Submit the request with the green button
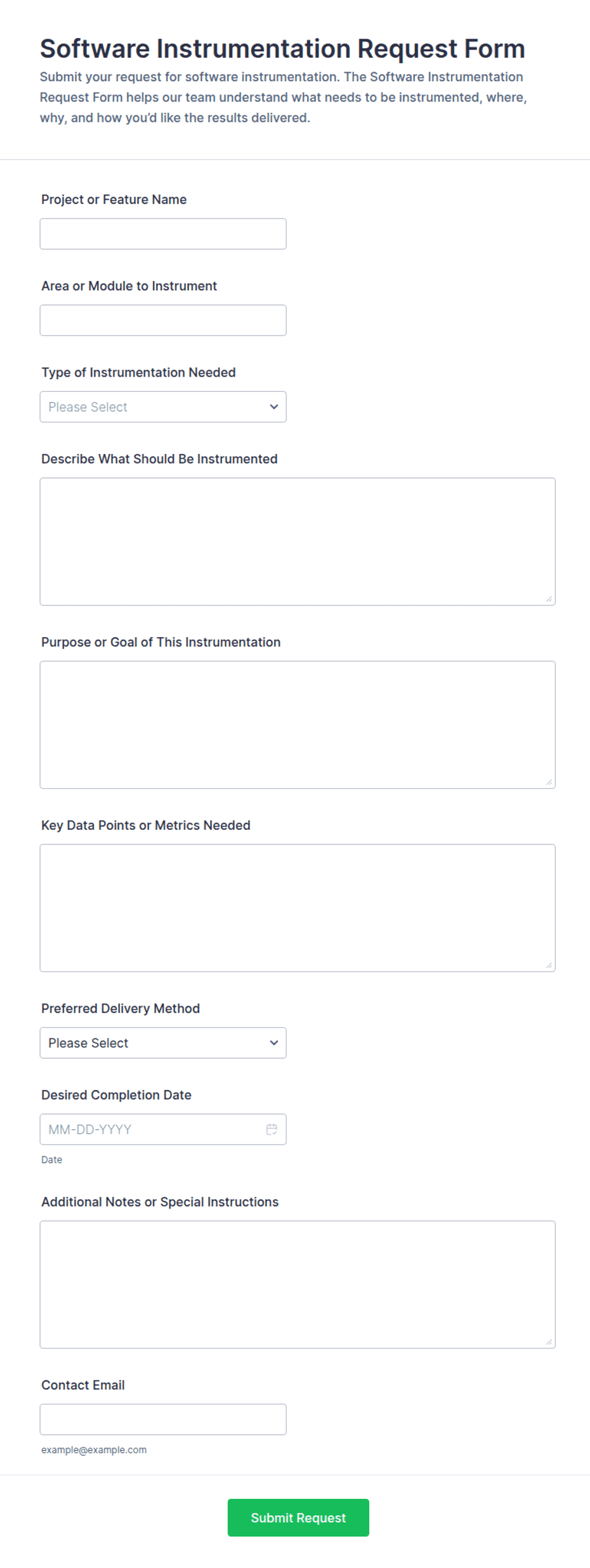Image resolution: width=590 pixels, height=1568 pixels. coord(298,1518)
